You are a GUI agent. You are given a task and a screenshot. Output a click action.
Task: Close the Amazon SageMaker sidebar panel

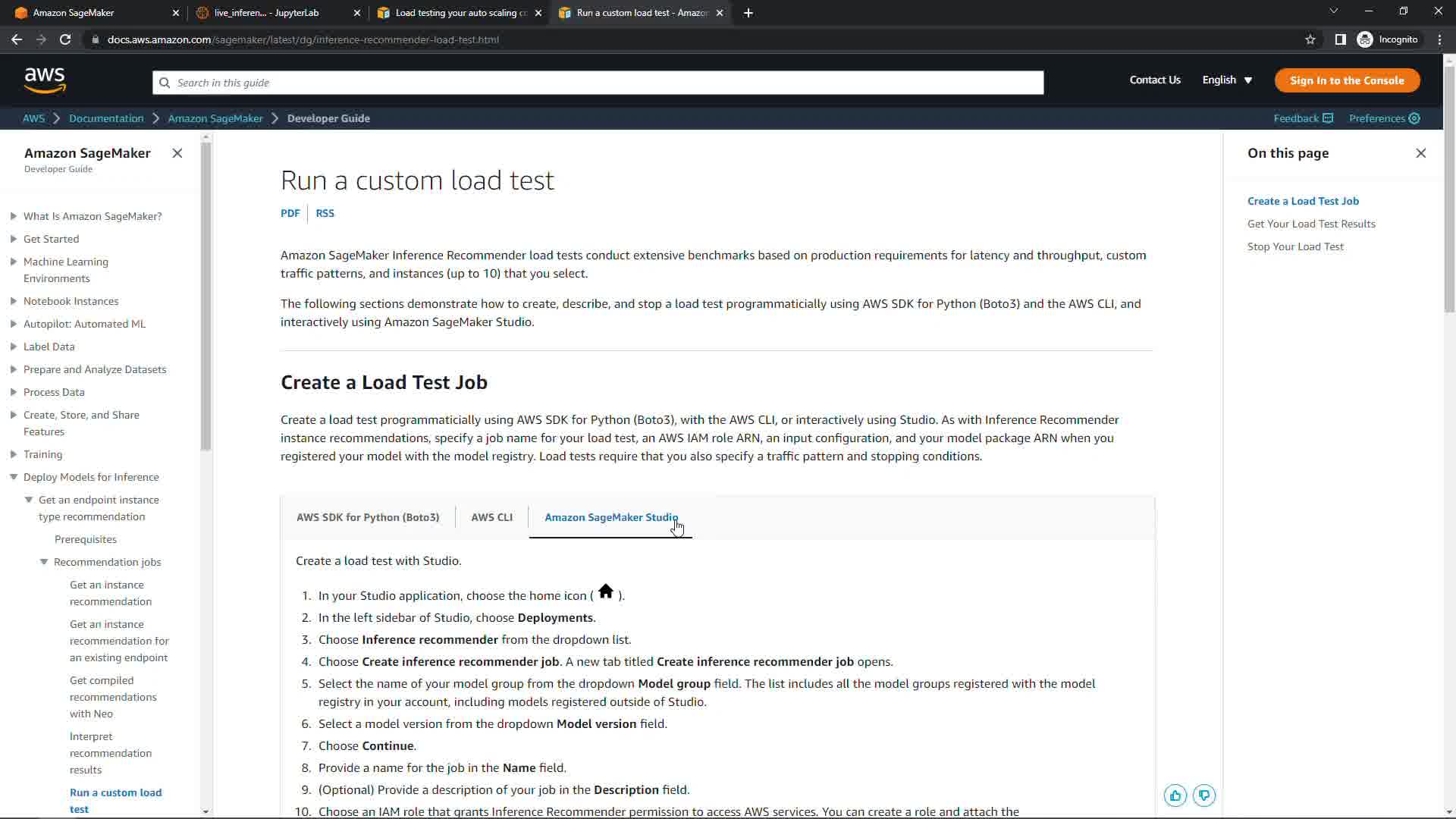coord(177,153)
